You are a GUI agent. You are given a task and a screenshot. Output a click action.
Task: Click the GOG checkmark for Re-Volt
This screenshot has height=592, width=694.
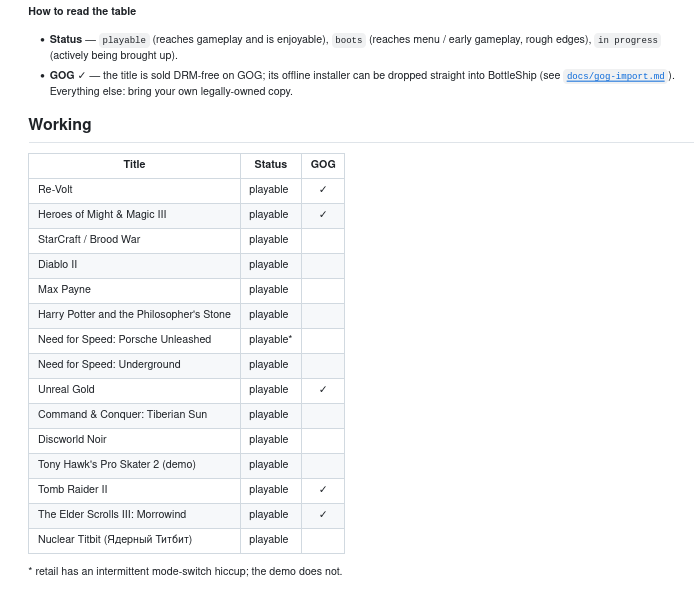[323, 189]
